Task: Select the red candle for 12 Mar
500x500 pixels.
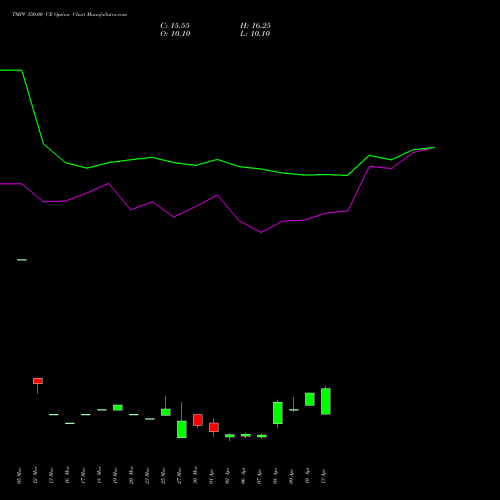Action: click(x=38, y=381)
